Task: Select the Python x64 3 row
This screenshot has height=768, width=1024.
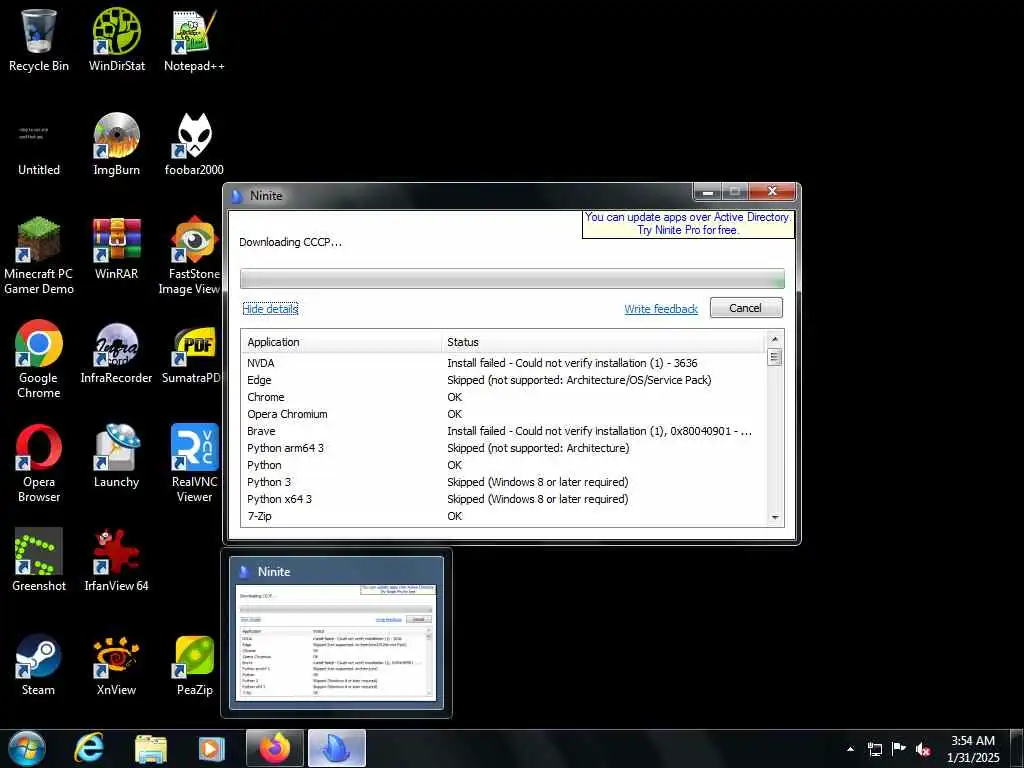Action: [503, 499]
